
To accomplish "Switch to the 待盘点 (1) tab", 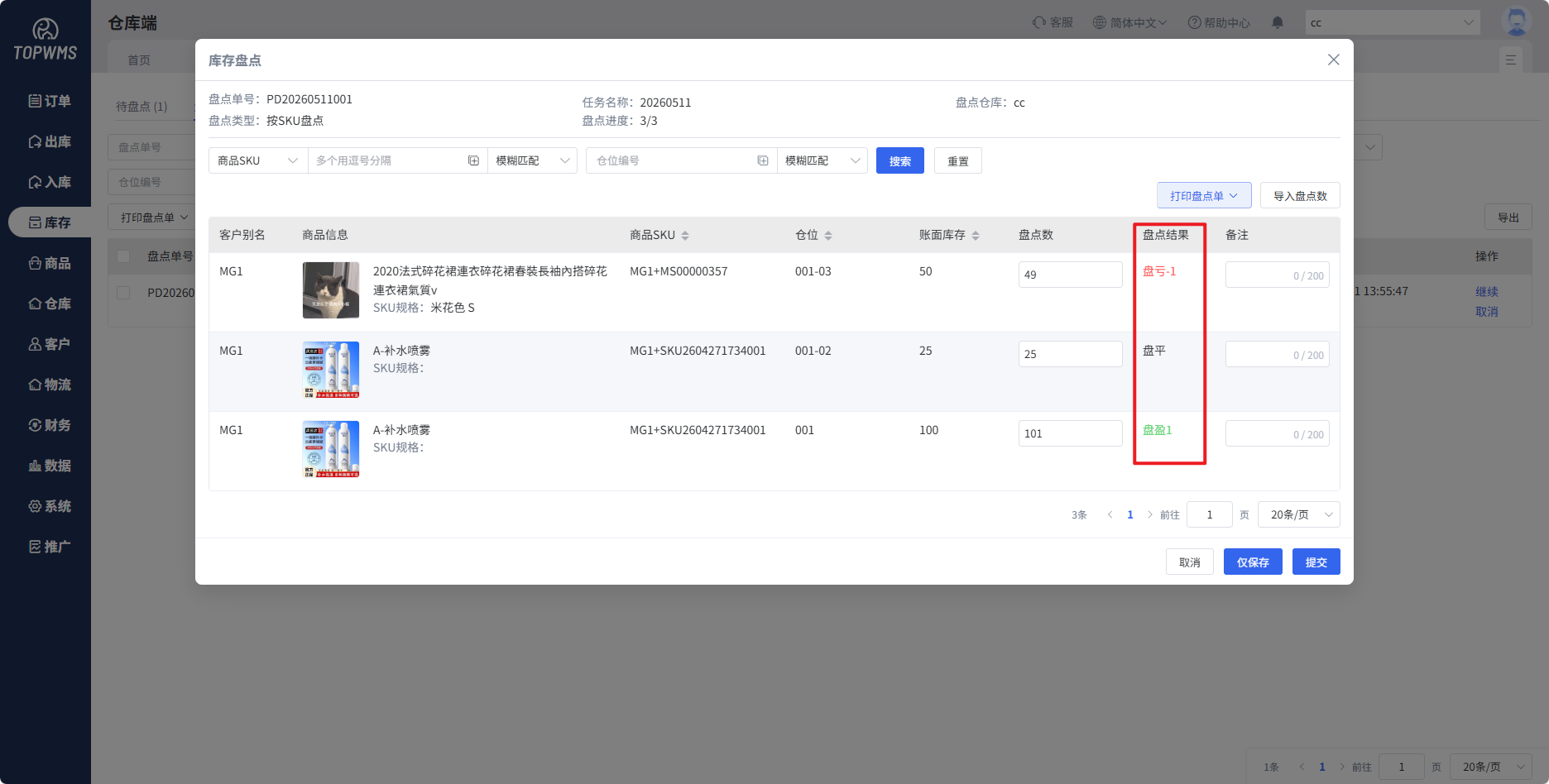I will coord(141,107).
